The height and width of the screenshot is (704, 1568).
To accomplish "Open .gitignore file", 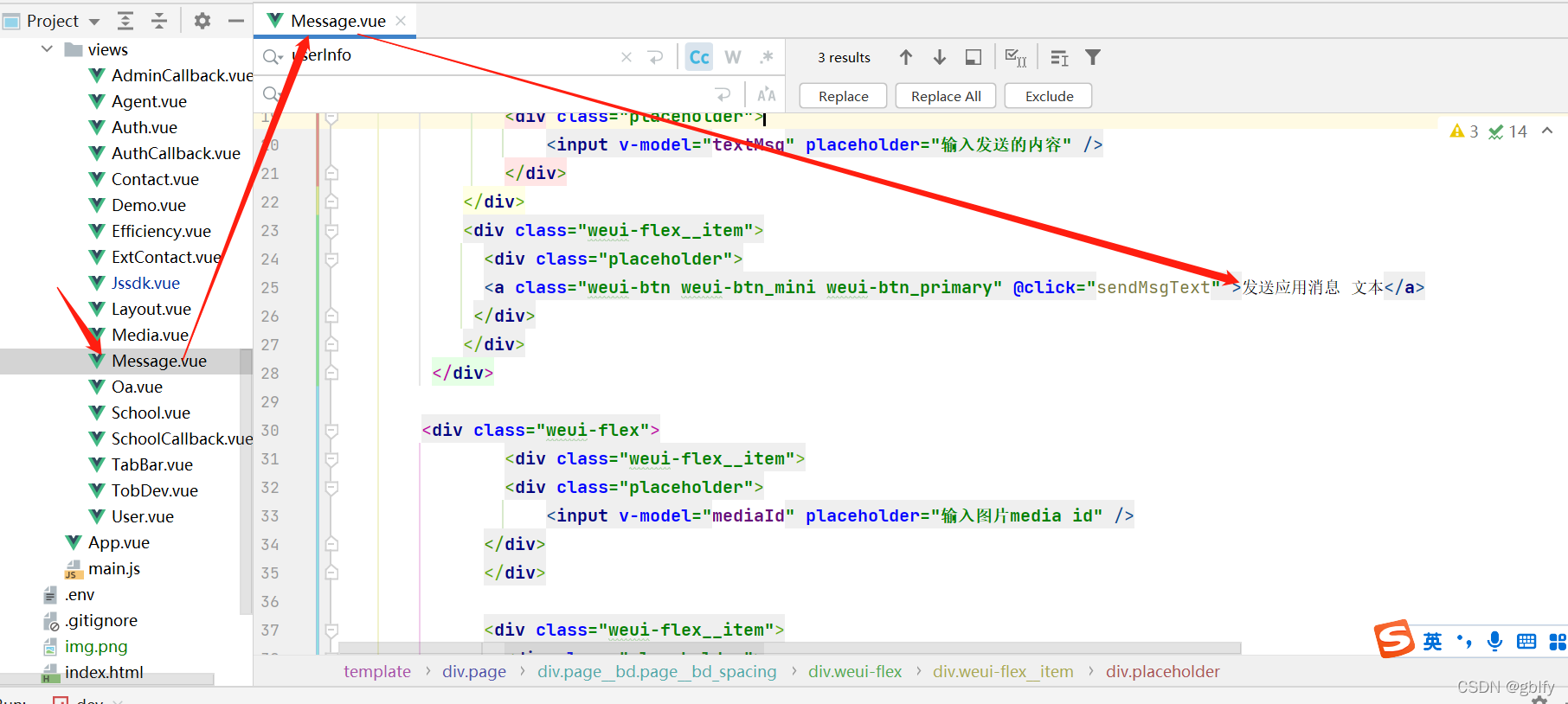I will click(x=100, y=620).
